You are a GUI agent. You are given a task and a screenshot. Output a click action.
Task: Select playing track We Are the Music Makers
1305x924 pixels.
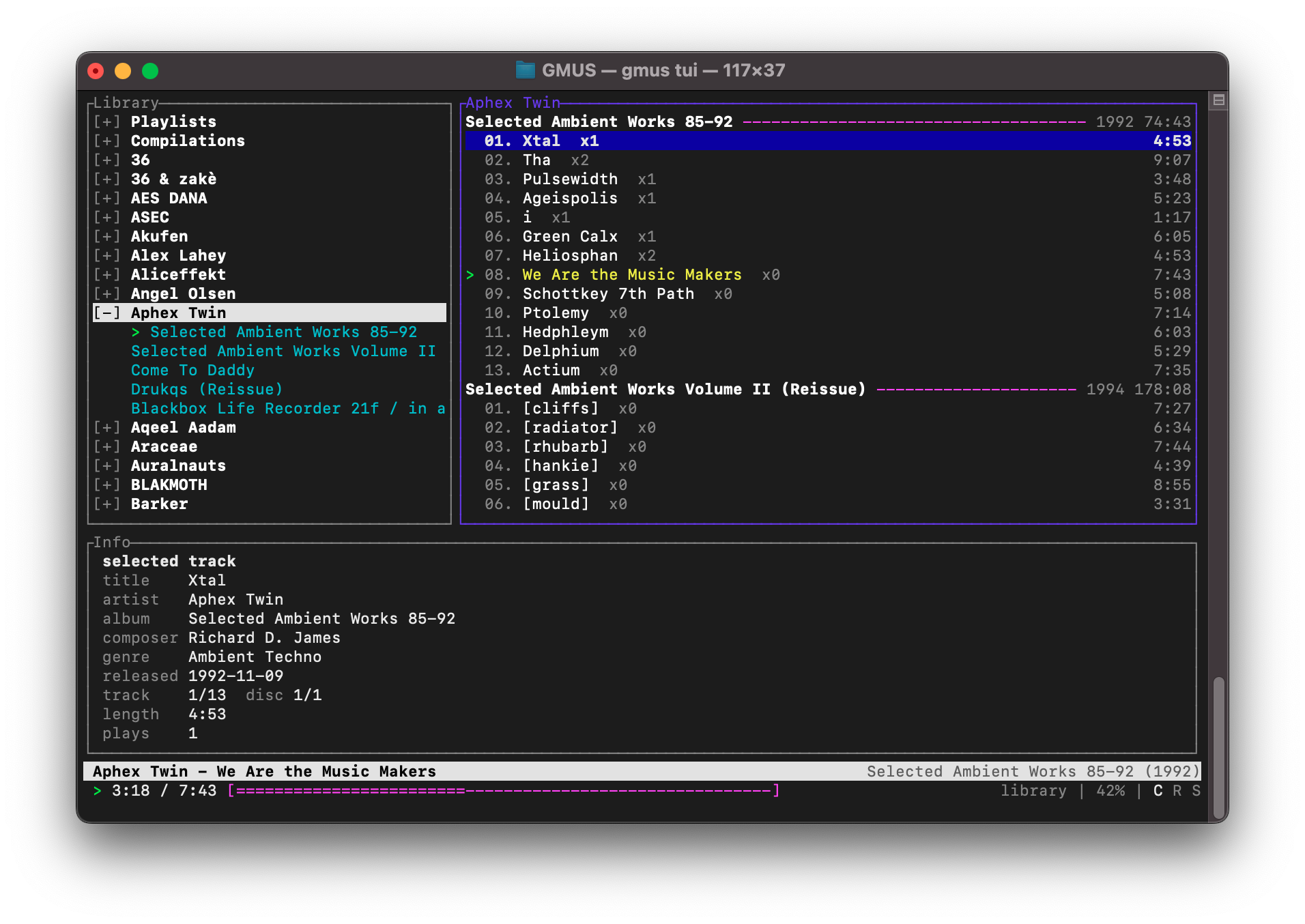(x=828, y=275)
